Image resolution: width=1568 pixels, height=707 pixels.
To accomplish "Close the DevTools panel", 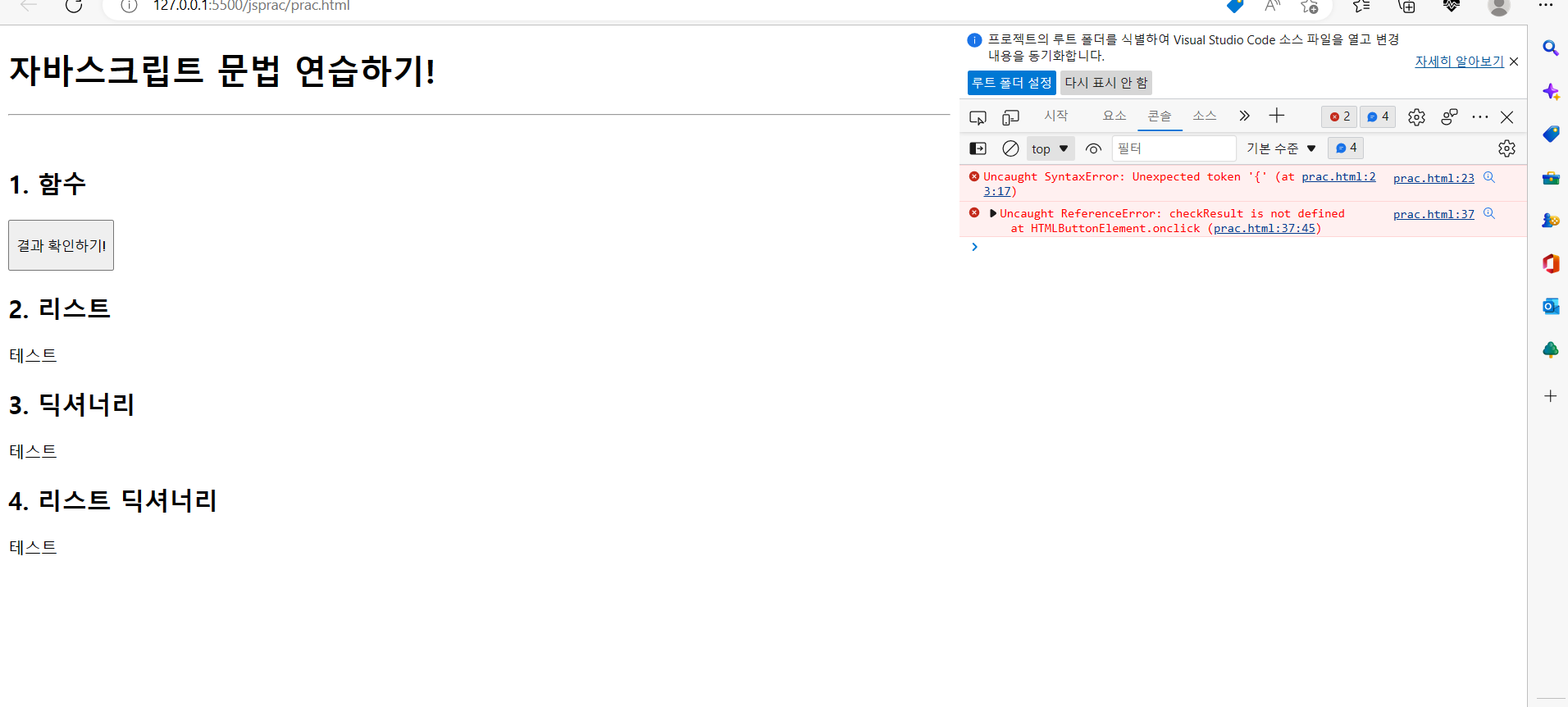I will point(1506,117).
